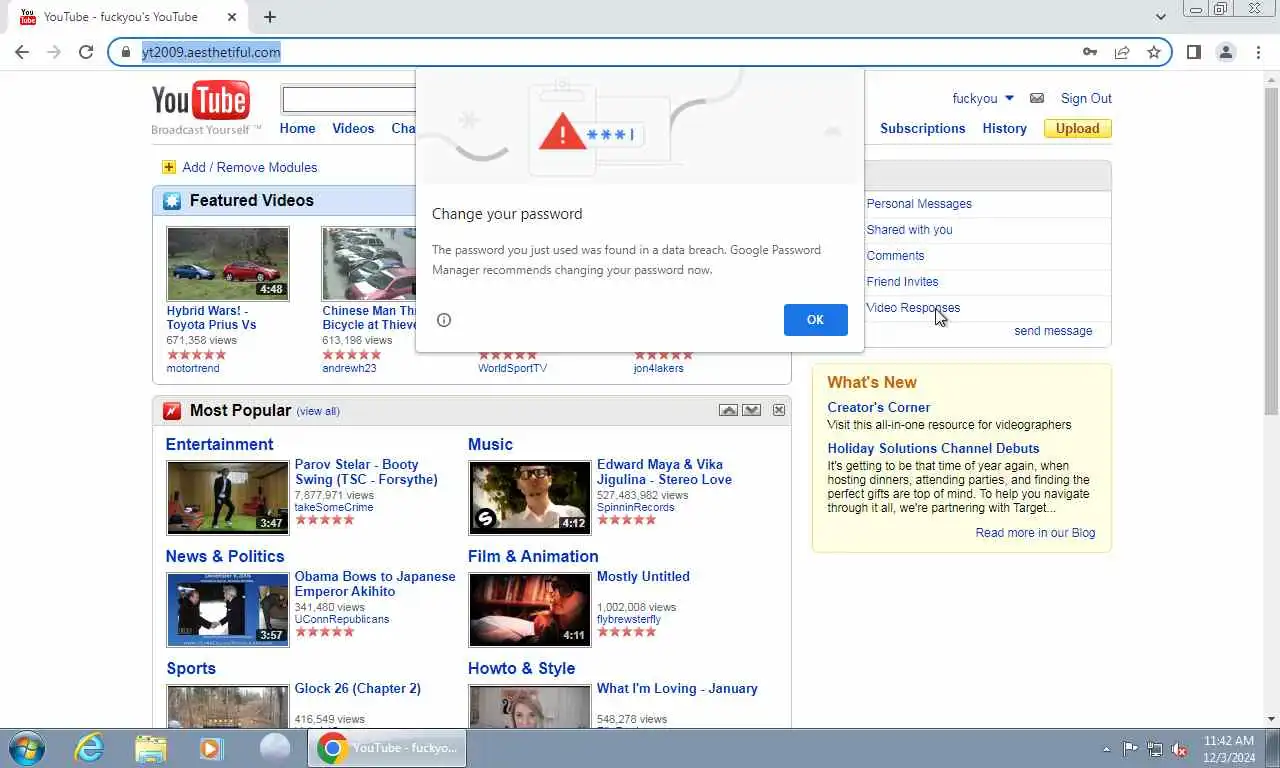Open Windows Start button
1280x768 pixels.
[27, 748]
